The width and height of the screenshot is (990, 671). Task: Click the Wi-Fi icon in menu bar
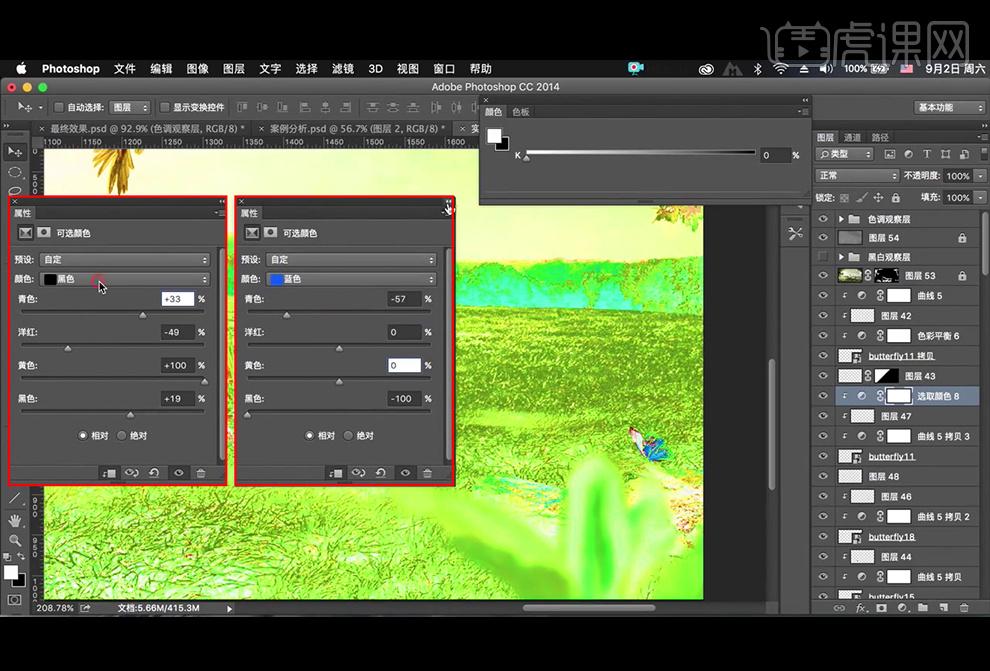coord(780,68)
